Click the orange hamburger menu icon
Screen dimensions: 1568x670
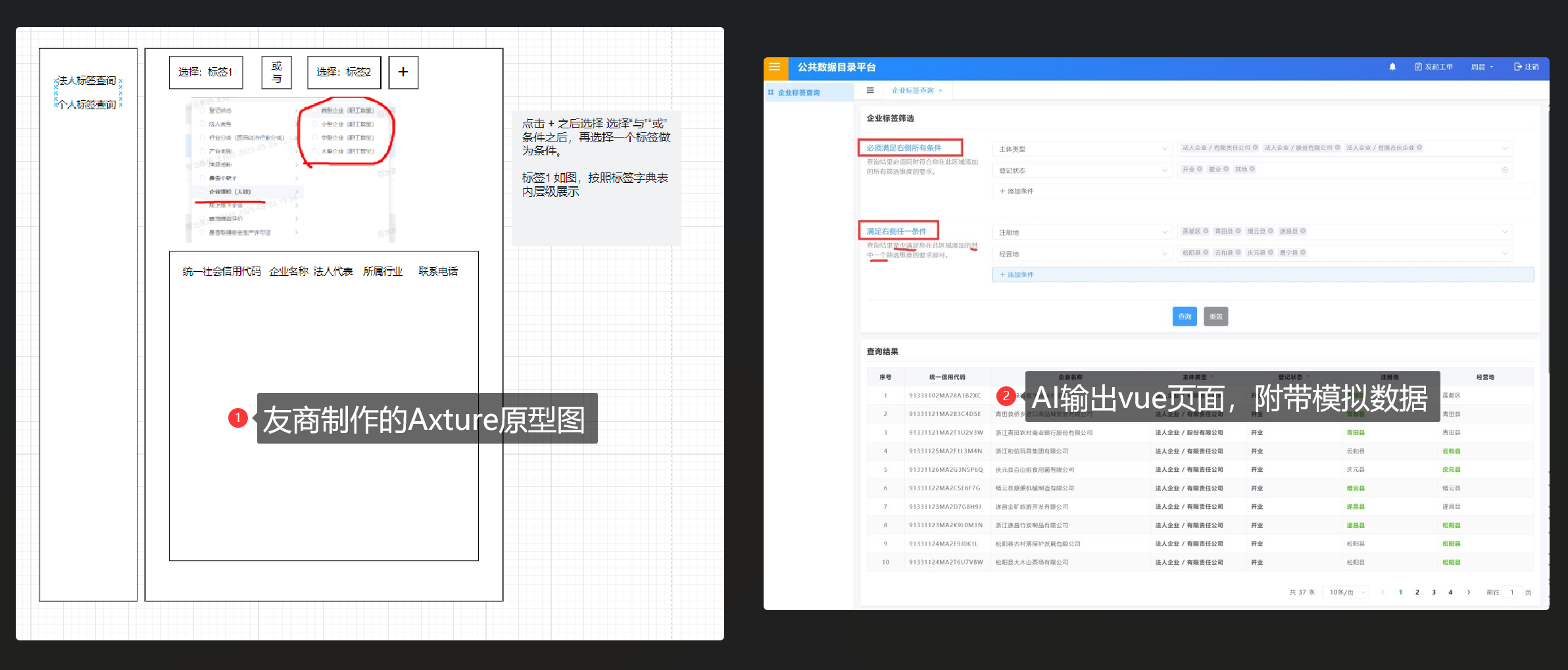774,67
